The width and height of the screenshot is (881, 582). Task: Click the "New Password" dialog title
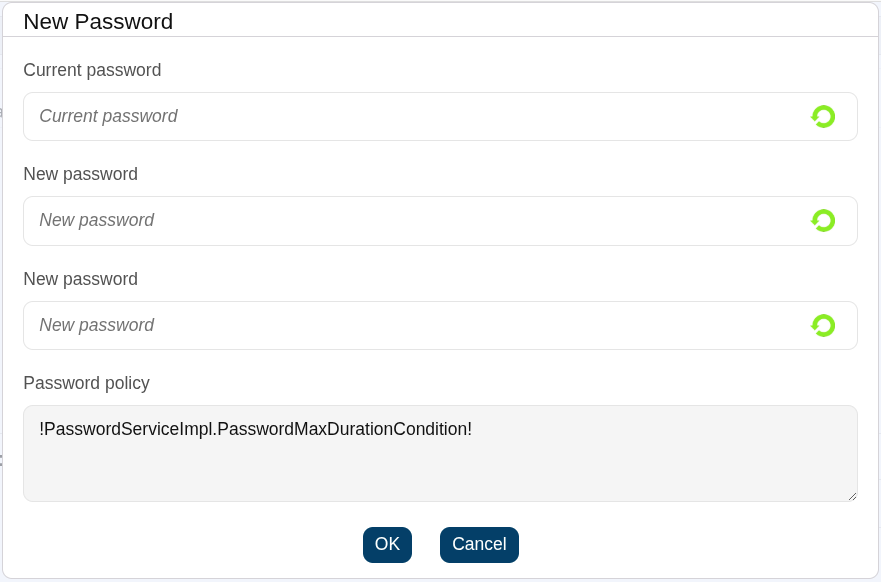[98, 22]
